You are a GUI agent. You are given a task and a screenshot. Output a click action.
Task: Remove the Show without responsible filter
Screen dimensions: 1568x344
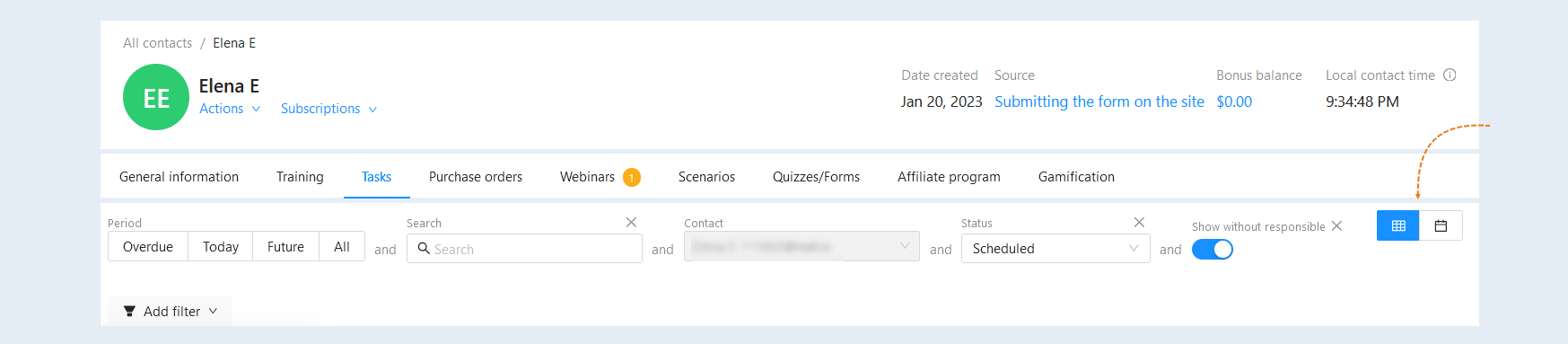point(1336,225)
